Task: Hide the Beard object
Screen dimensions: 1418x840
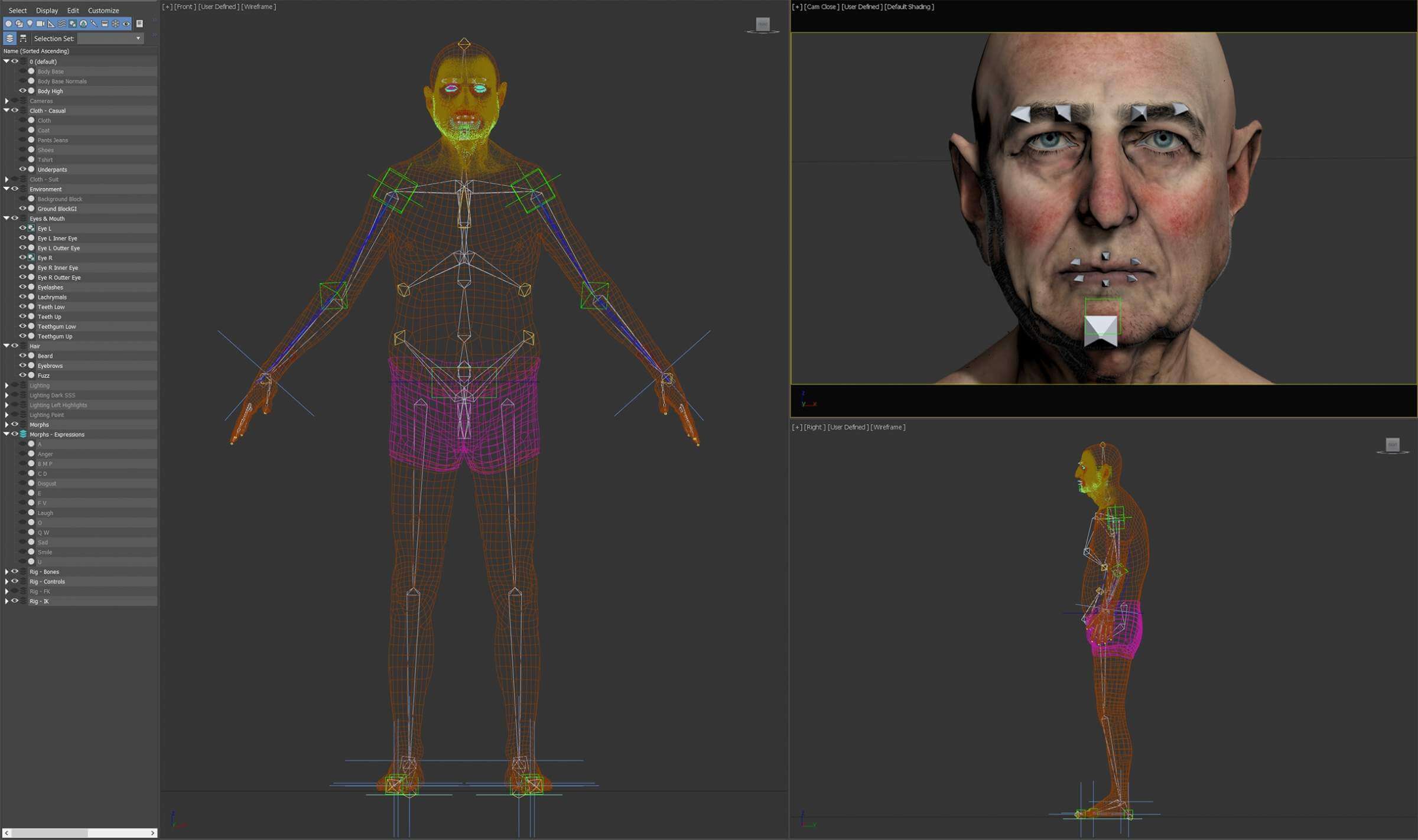Action: point(22,356)
